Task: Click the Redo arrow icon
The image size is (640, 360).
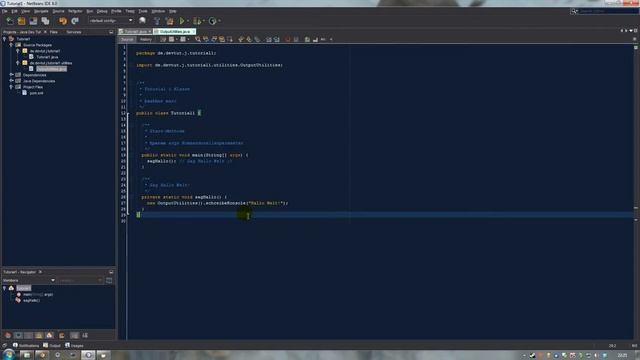Action: click(x=75, y=21)
